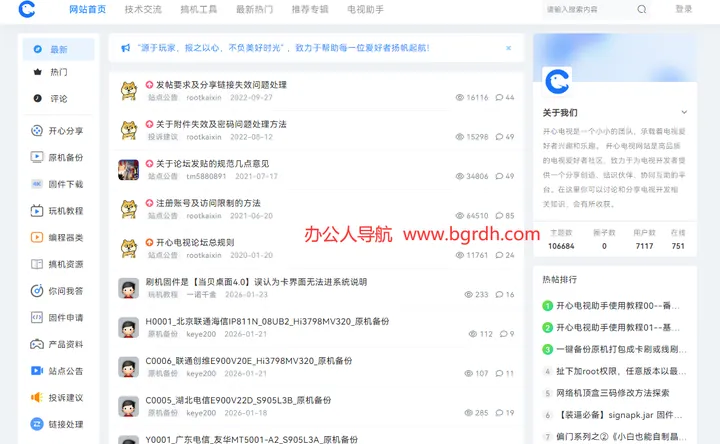Open post 关于论坛发贴的规范几点意见
The height and width of the screenshot is (444, 720).
point(213,164)
